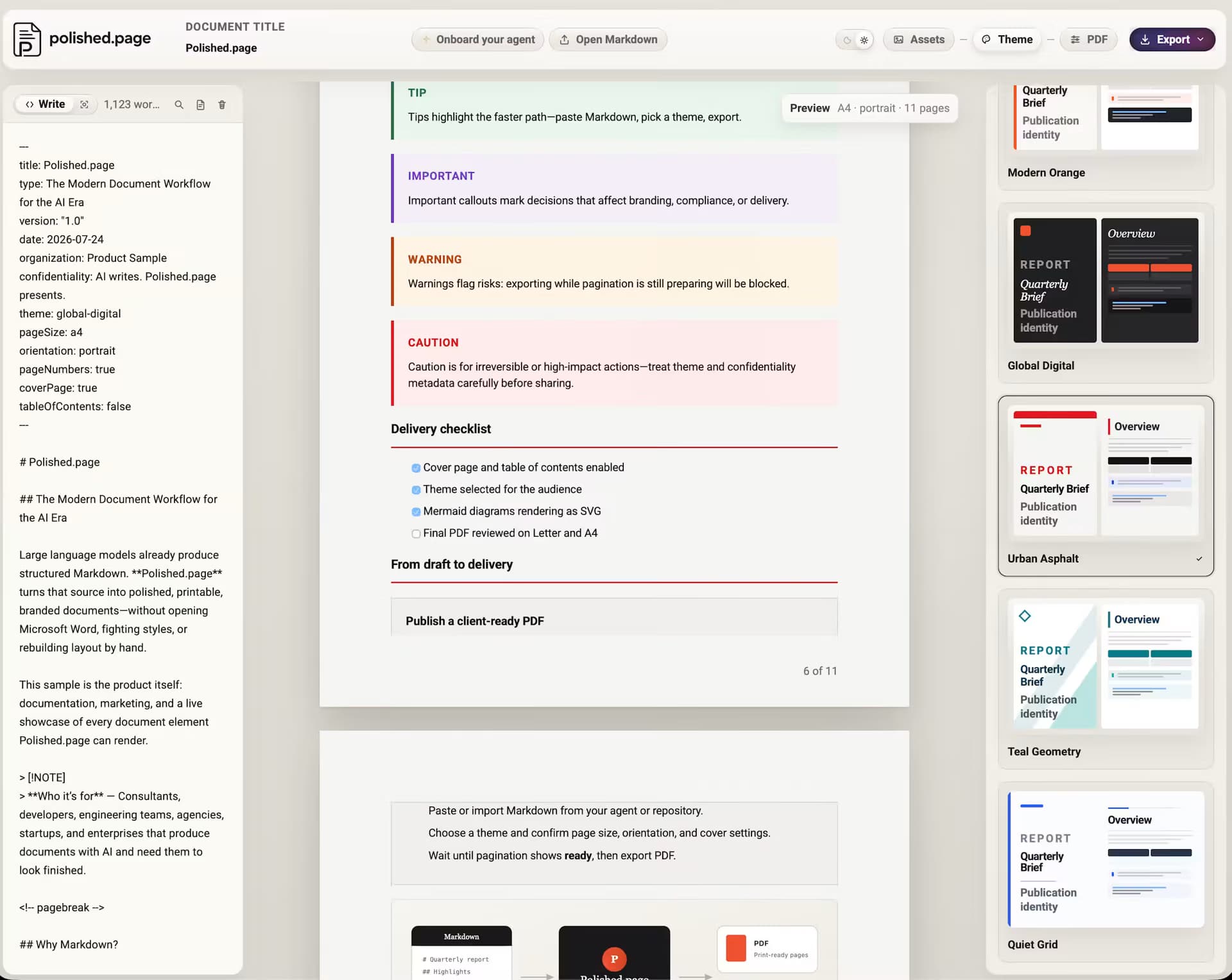Viewport: 1232px width, 980px height.
Task: Click 'coverPage: true' line in editor
Action: point(58,388)
